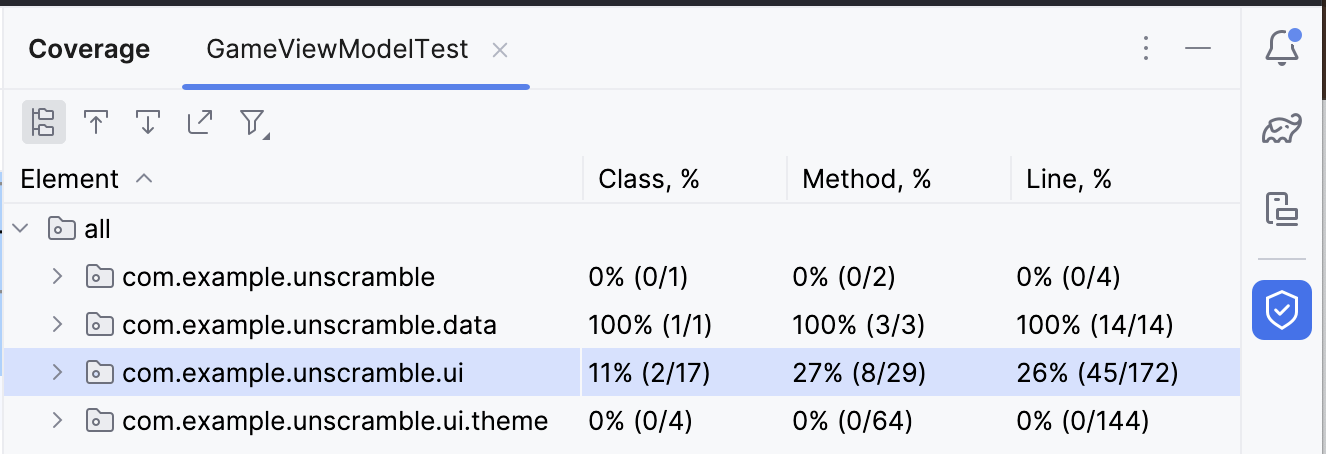
Task: Collapse the 'all' tree node
Action: tap(21, 229)
